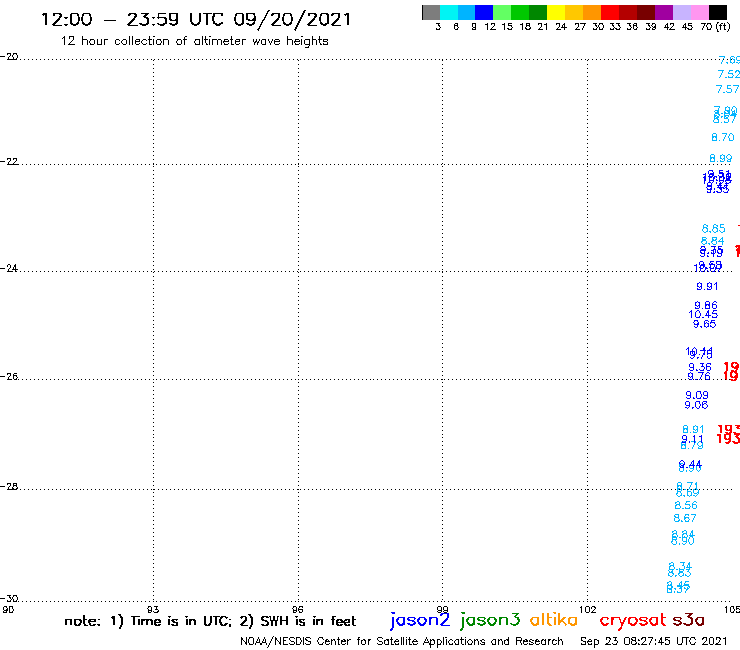Click the '96' longitude axis label
Screen dimensions: 740x650
[298, 609]
